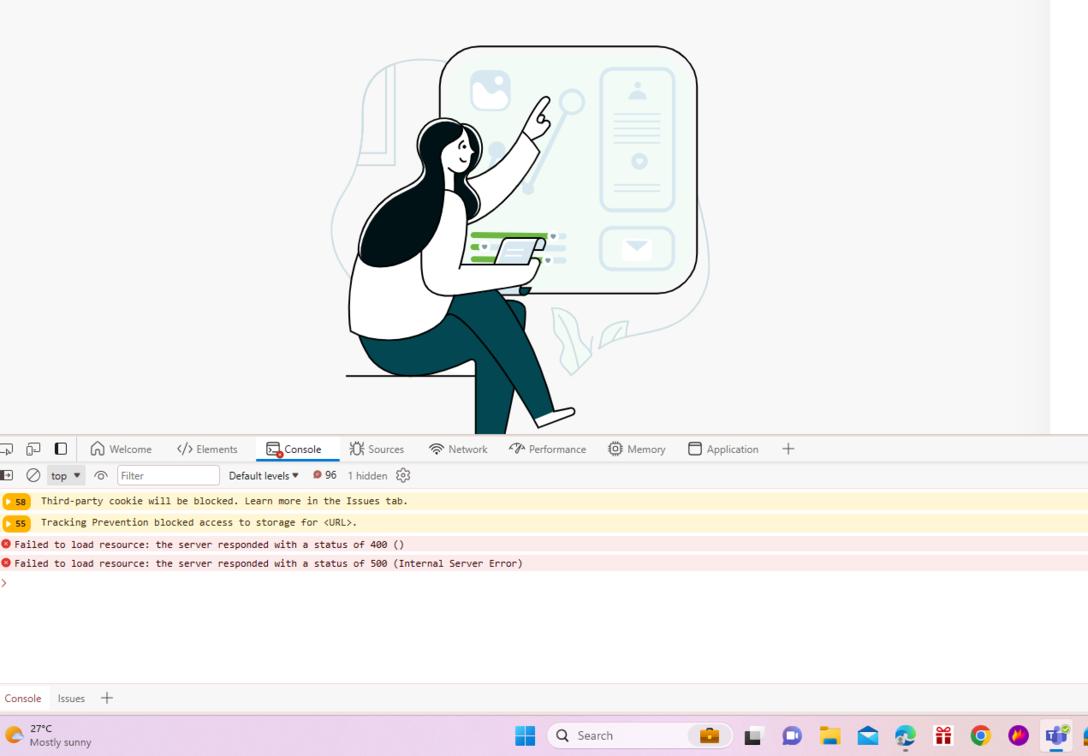
Task: Add a quick view panel next to Issues tab
Action: coord(107,698)
